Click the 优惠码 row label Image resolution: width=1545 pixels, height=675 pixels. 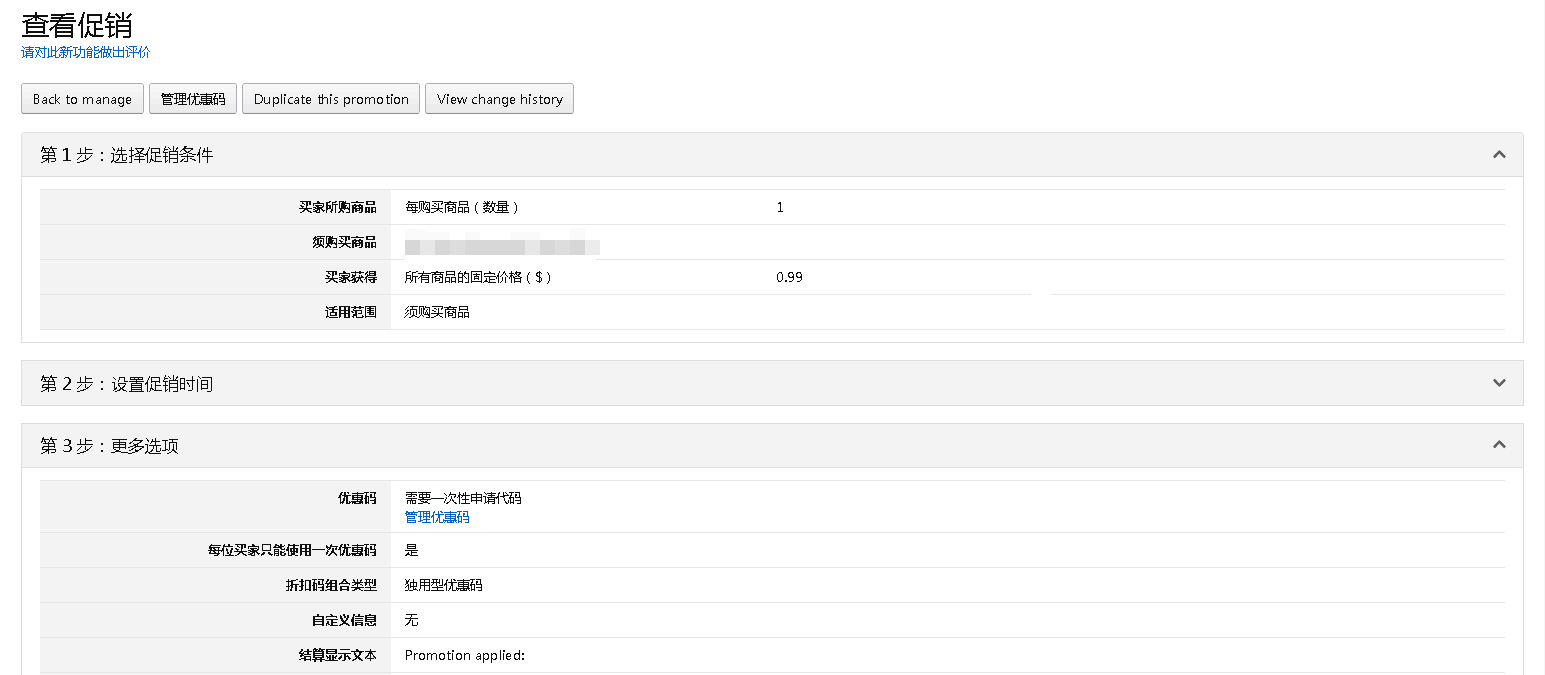click(357, 498)
